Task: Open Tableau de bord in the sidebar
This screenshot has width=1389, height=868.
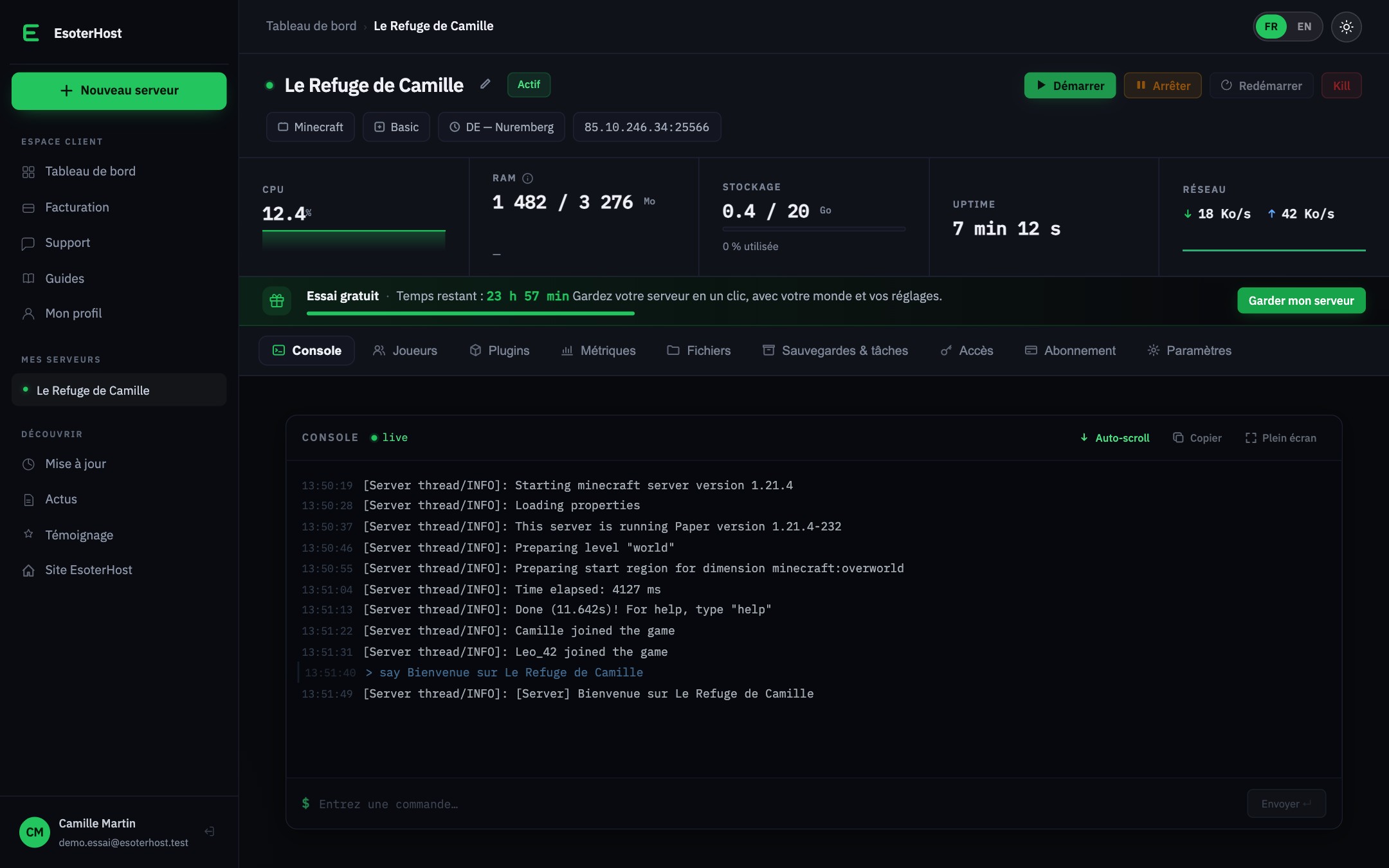Action: pos(119,172)
